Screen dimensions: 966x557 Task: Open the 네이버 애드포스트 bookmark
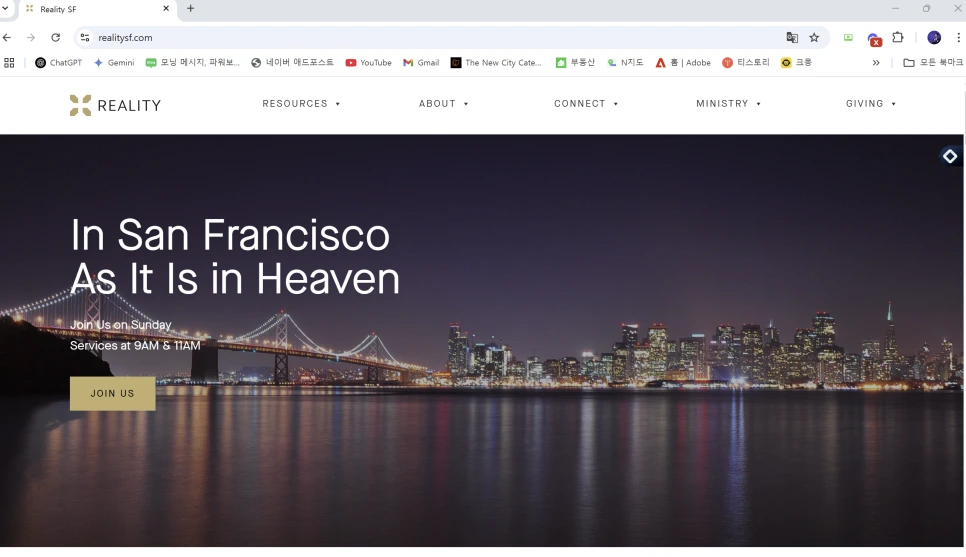pos(293,63)
